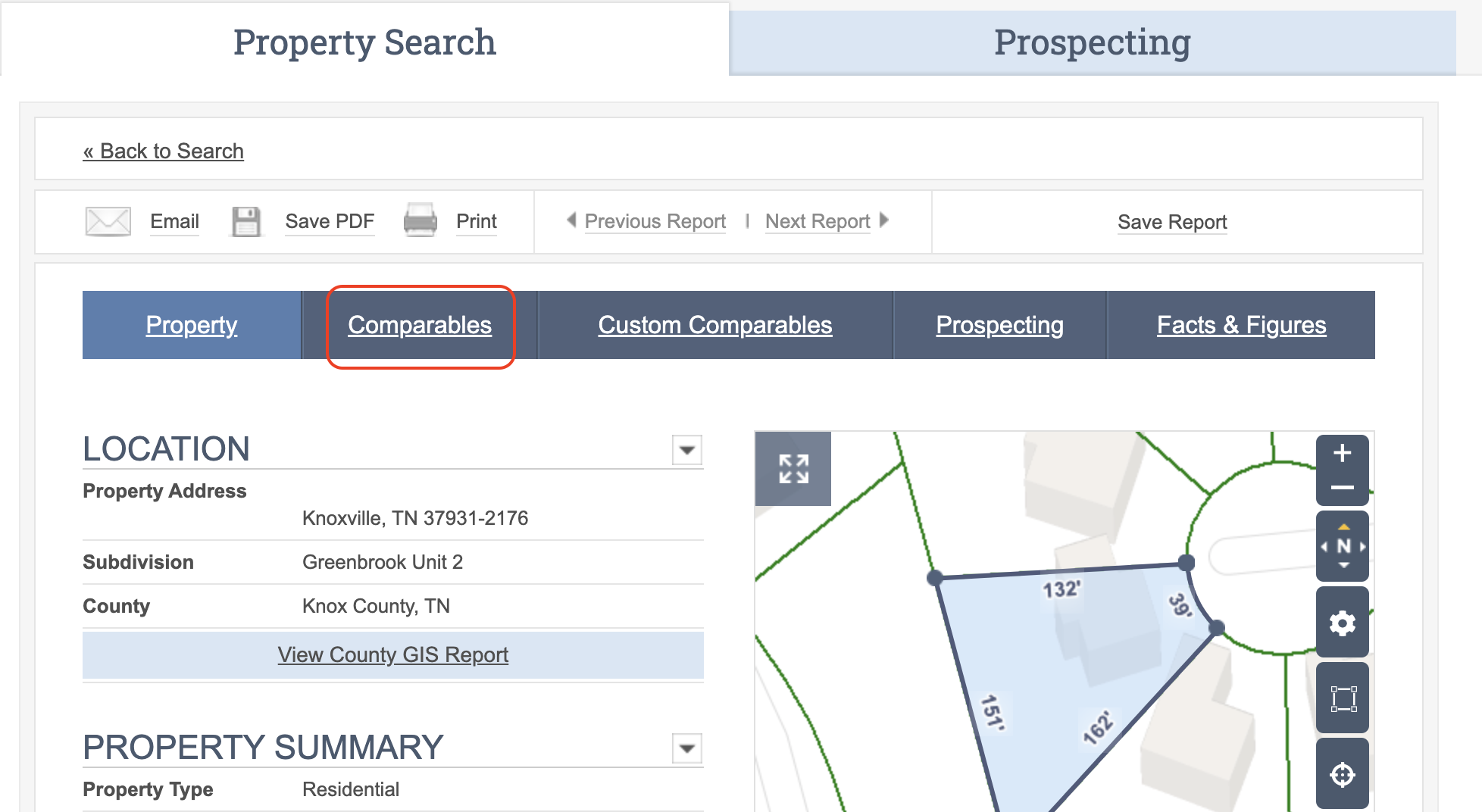1482x812 pixels.
Task: Click the Back to Search link
Action: [164, 151]
